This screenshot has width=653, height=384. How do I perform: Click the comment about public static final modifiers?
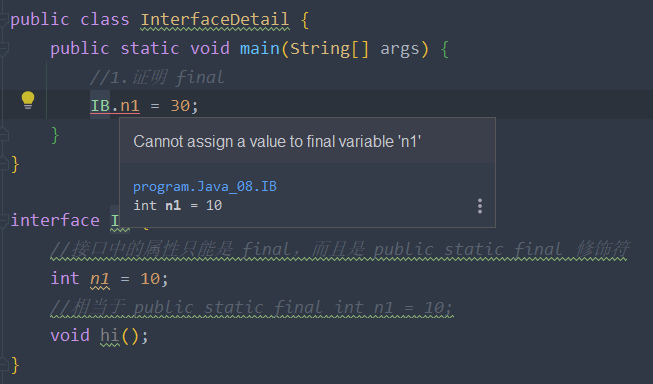[339, 250]
